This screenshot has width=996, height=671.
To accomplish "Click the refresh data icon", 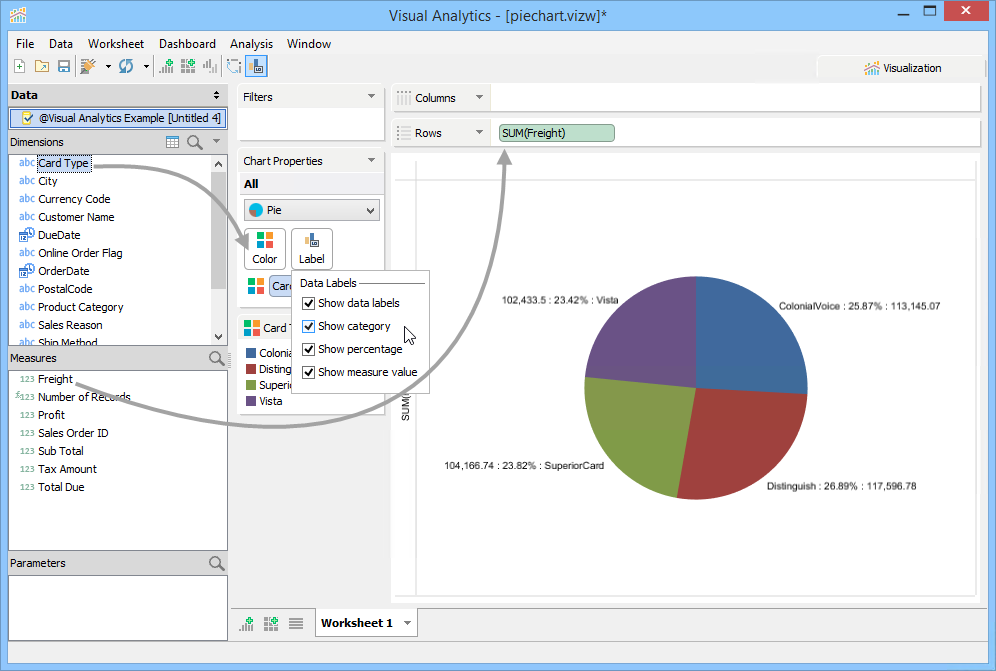I will (126, 66).
